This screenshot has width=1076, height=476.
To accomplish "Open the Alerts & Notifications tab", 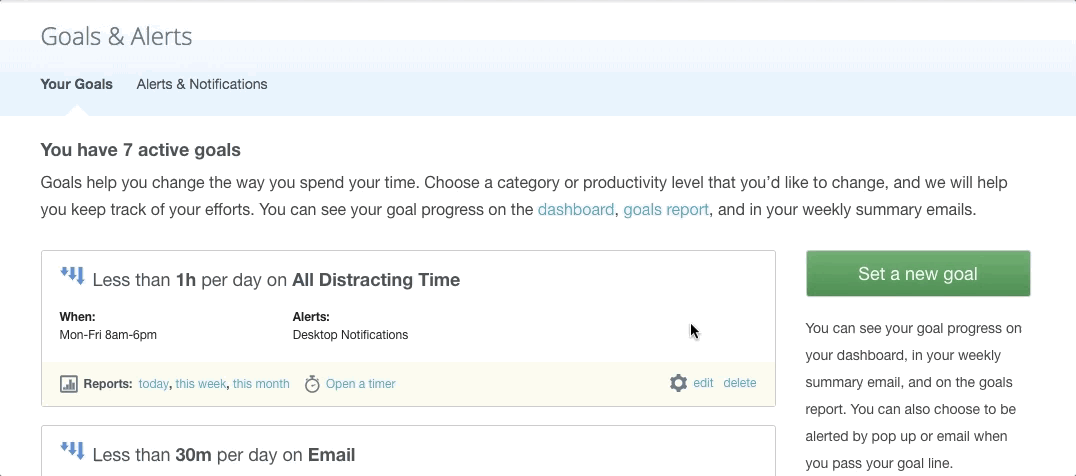I will click(202, 84).
